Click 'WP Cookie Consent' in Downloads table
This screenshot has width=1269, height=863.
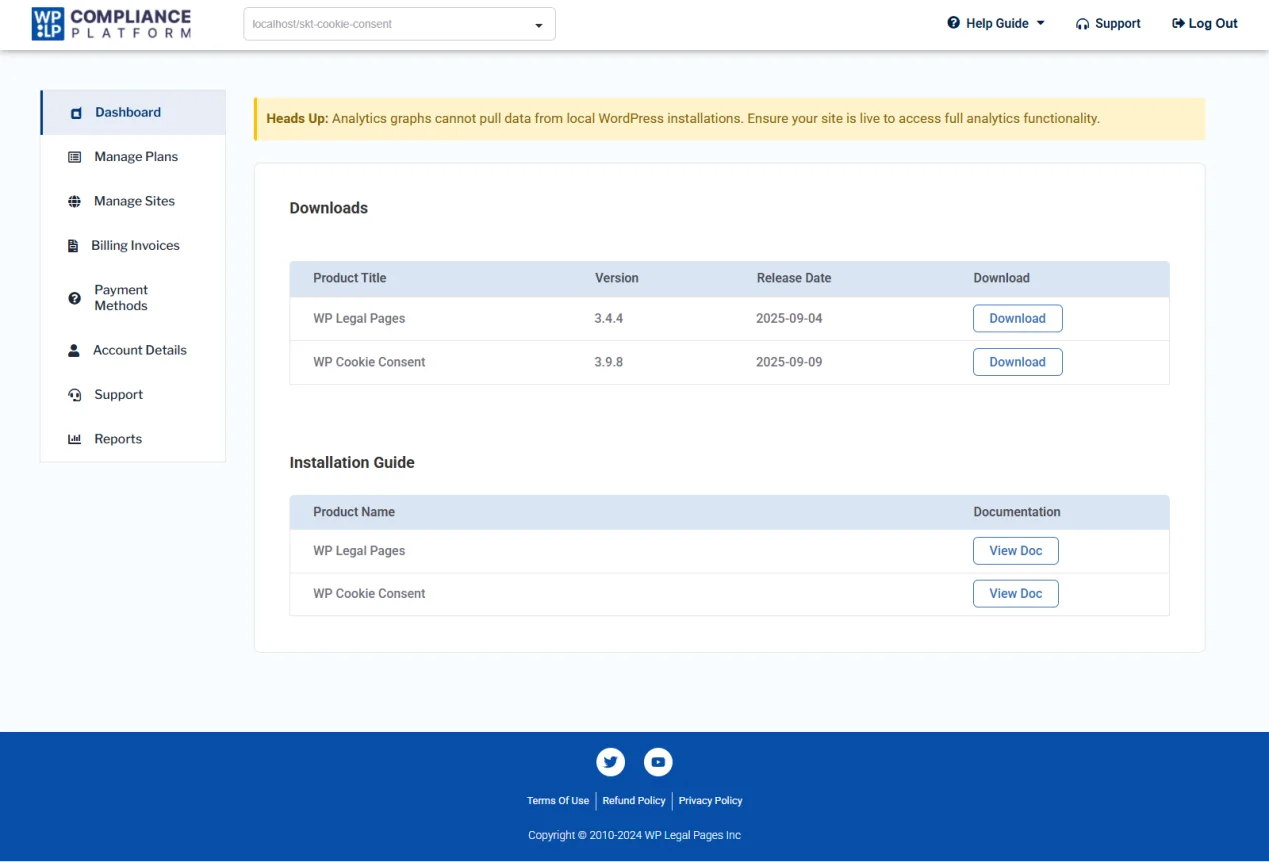[369, 362]
